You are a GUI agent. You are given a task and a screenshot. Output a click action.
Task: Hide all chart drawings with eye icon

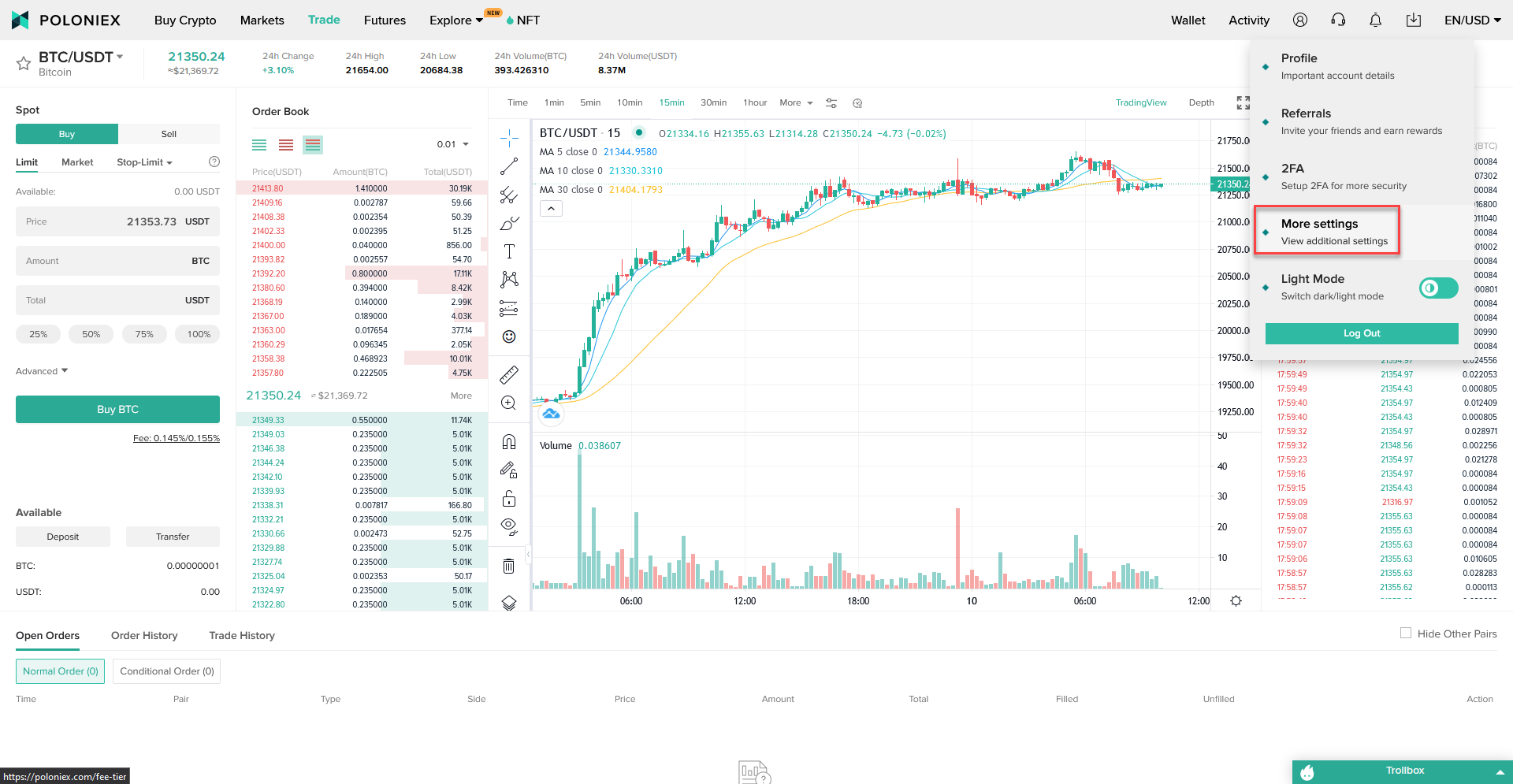[x=509, y=526]
